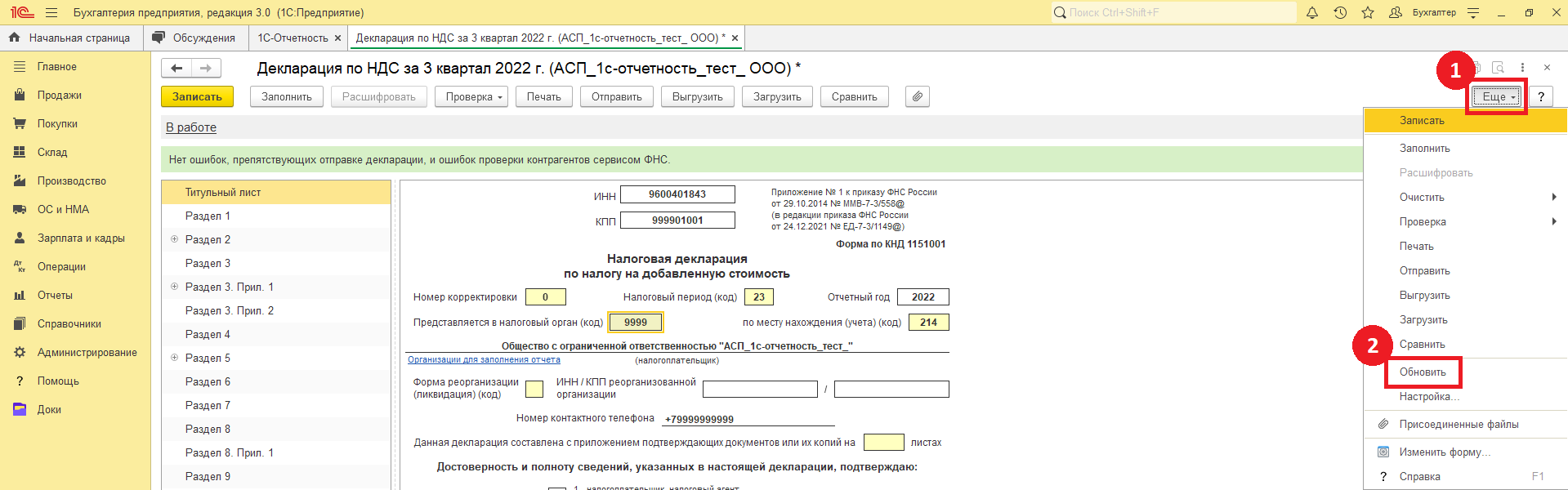Open Справочники section in sidebar
The height and width of the screenshot is (490, 1568).
pos(75,323)
